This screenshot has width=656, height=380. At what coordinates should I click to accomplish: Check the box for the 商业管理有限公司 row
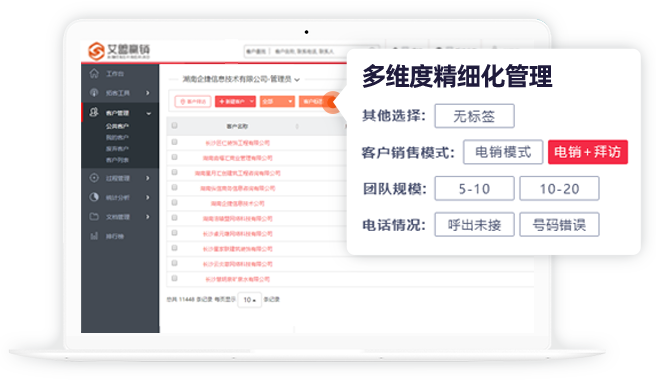coord(174,157)
